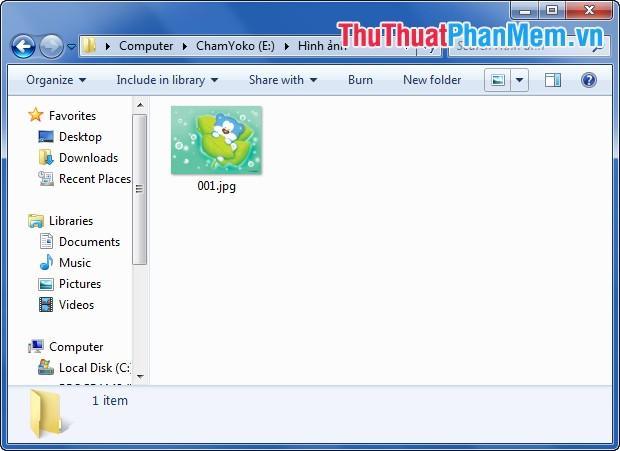This screenshot has width=620, height=451.
Task: Click the Documents library icon
Action: (x=46, y=241)
